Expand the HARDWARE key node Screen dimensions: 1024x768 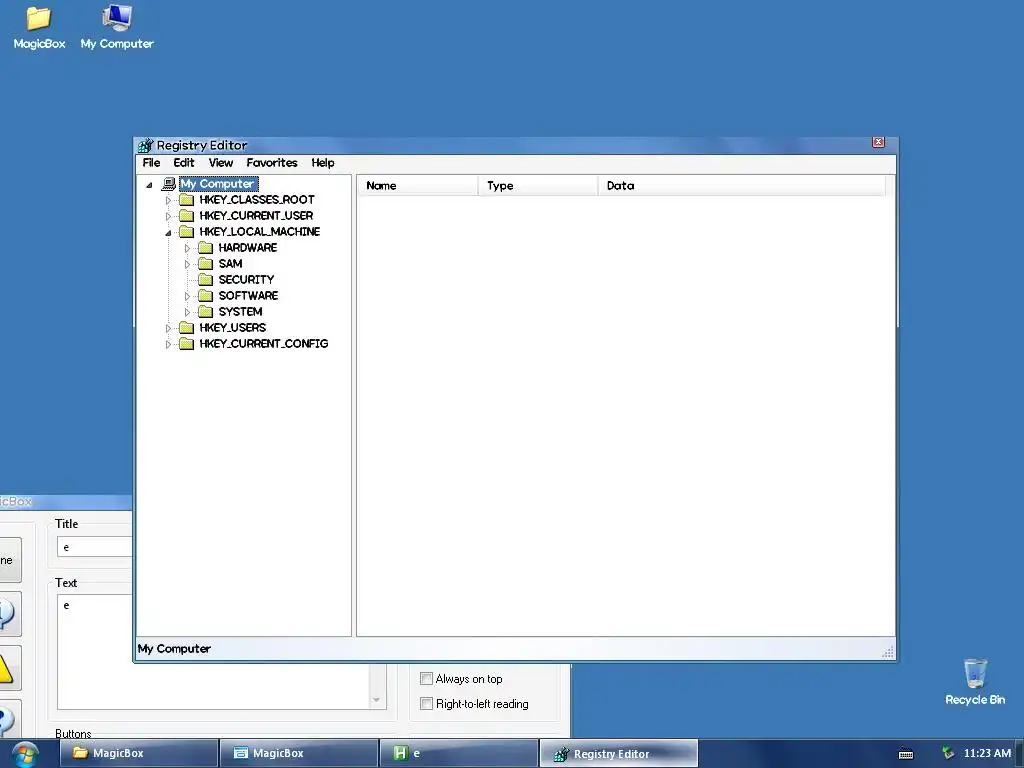pyautogui.click(x=187, y=248)
